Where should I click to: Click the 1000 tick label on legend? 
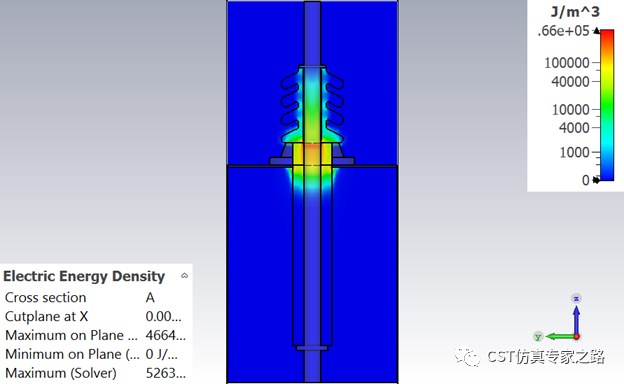pyautogui.click(x=574, y=152)
